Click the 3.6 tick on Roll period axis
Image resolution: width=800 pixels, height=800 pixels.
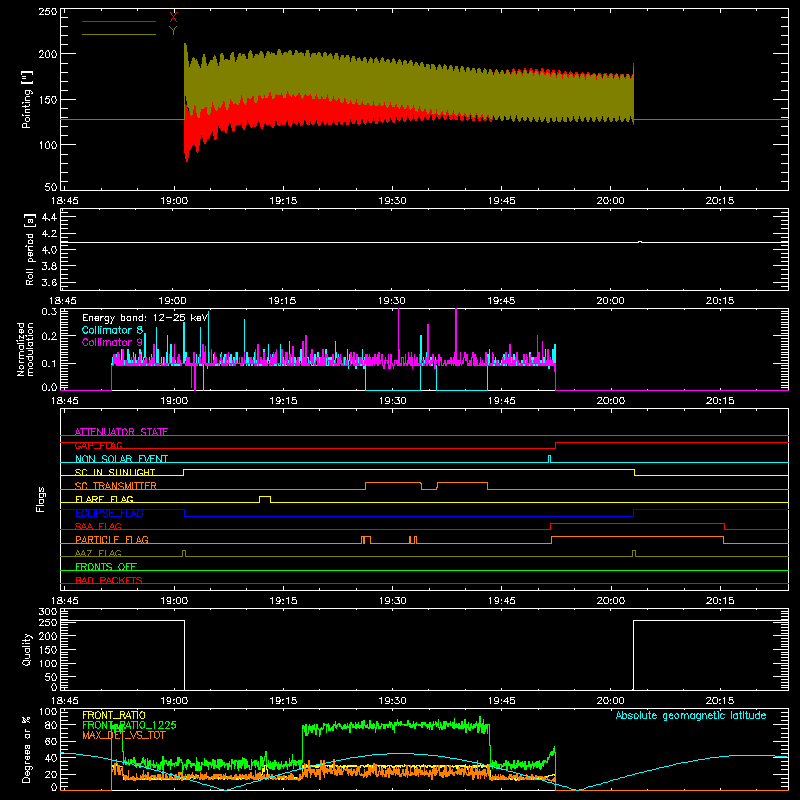(48, 282)
